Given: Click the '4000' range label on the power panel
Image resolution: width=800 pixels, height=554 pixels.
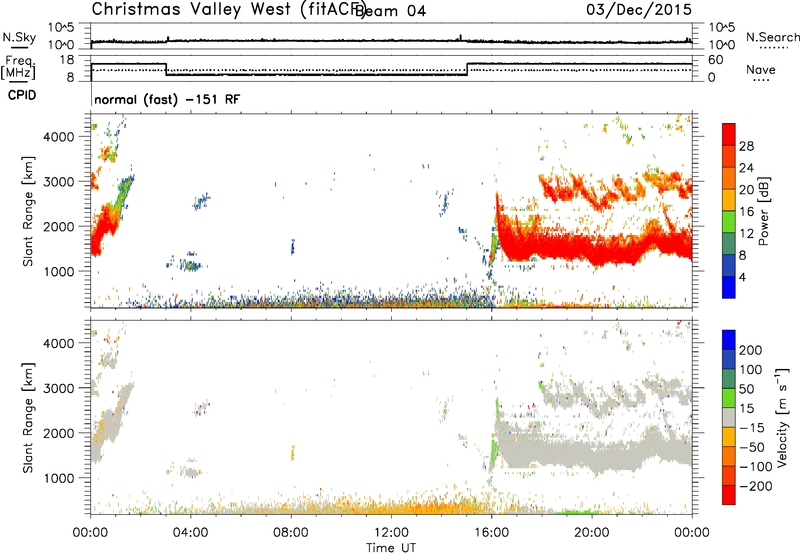Looking at the screenshot, I should [58, 137].
